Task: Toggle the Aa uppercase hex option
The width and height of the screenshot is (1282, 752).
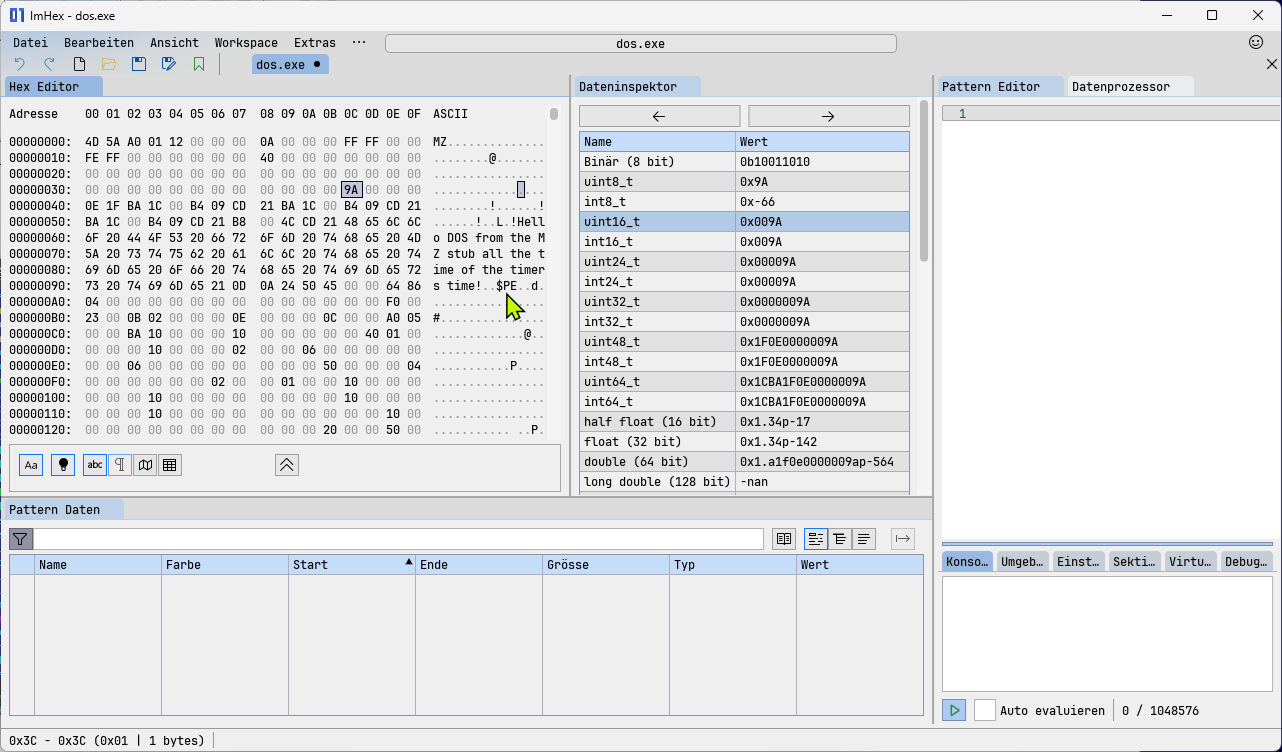Action: pyautogui.click(x=31, y=465)
